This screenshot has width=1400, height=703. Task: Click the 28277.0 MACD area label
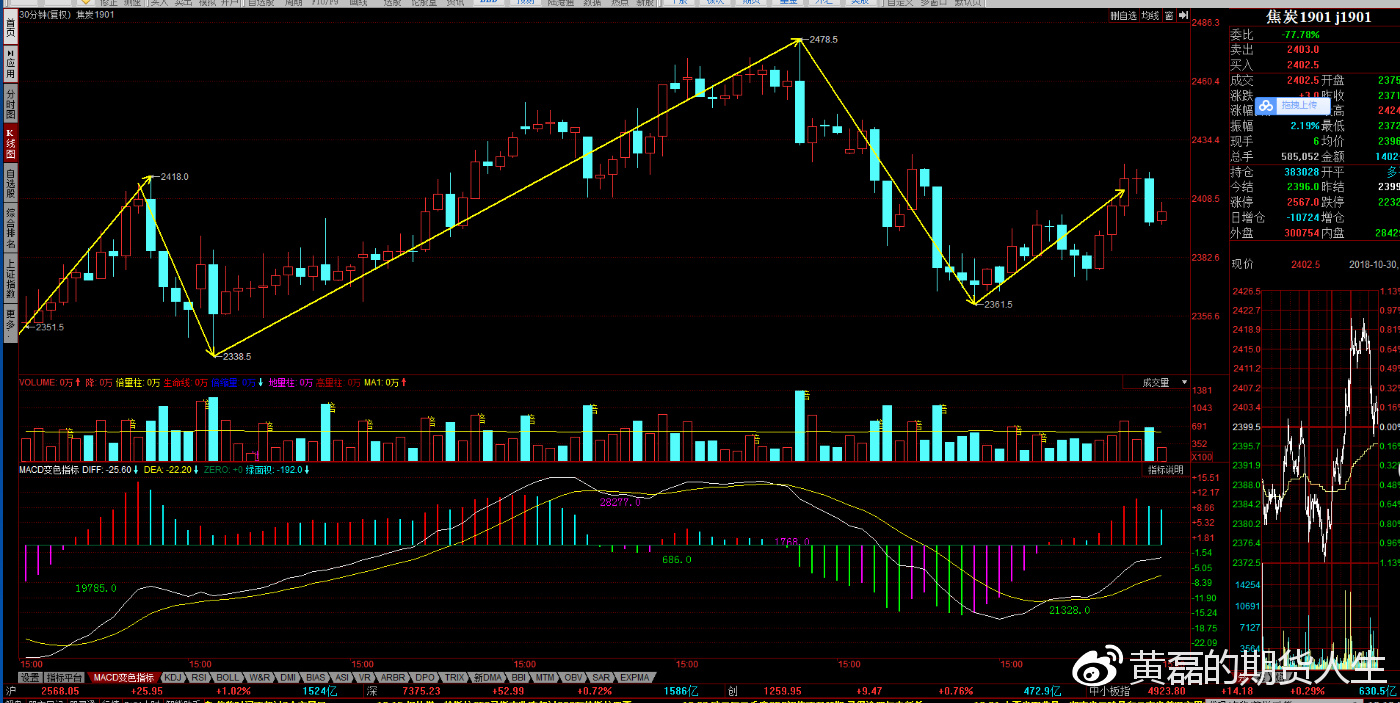click(x=620, y=502)
